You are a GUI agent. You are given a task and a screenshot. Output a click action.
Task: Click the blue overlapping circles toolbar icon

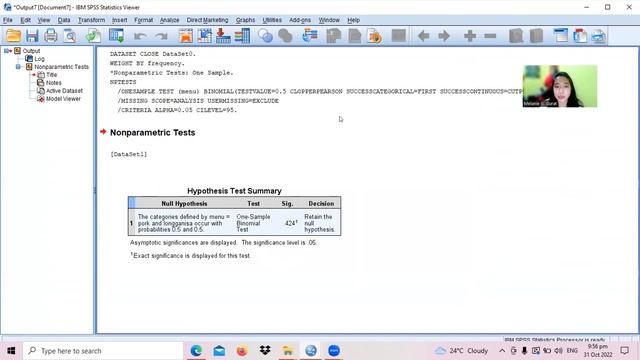(266, 36)
